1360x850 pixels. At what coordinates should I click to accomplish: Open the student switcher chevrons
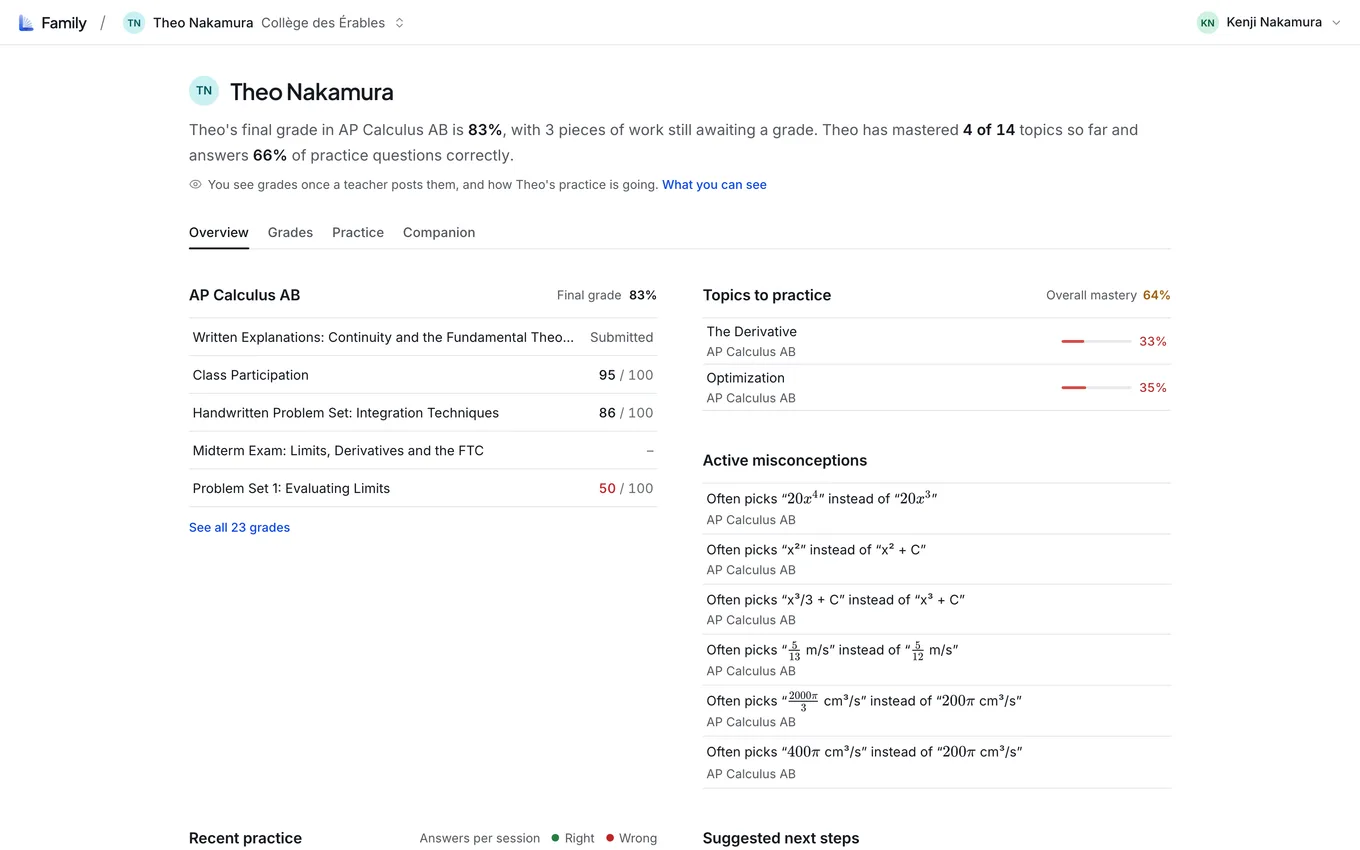[399, 22]
